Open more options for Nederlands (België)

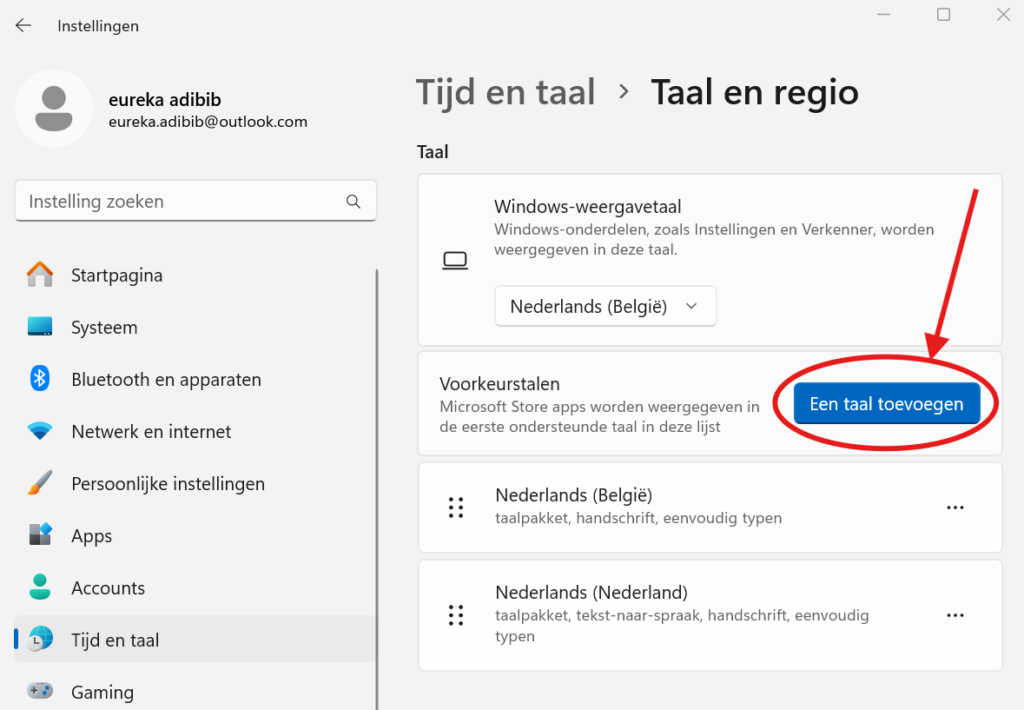(x=955, y=507)
